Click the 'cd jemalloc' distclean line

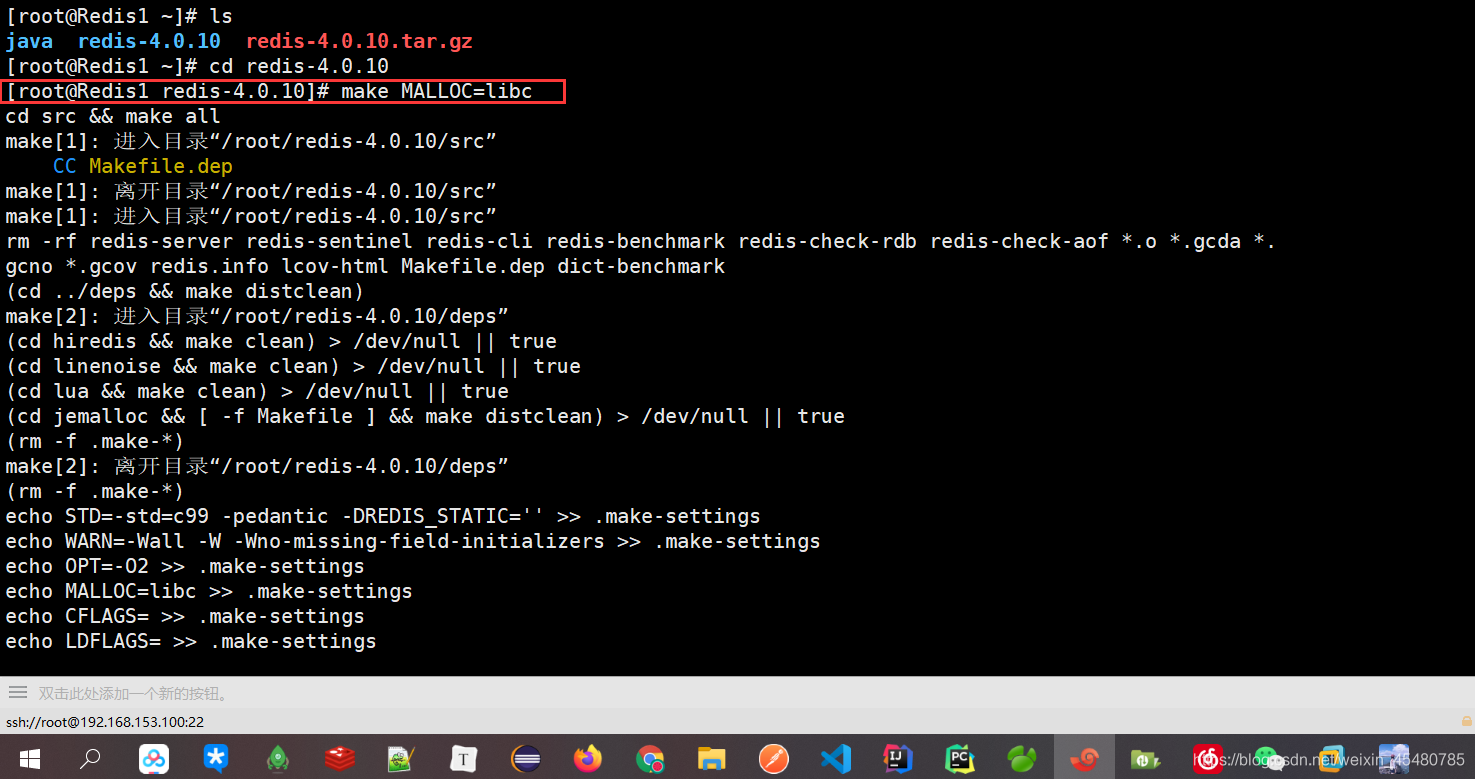click(425, 417)
